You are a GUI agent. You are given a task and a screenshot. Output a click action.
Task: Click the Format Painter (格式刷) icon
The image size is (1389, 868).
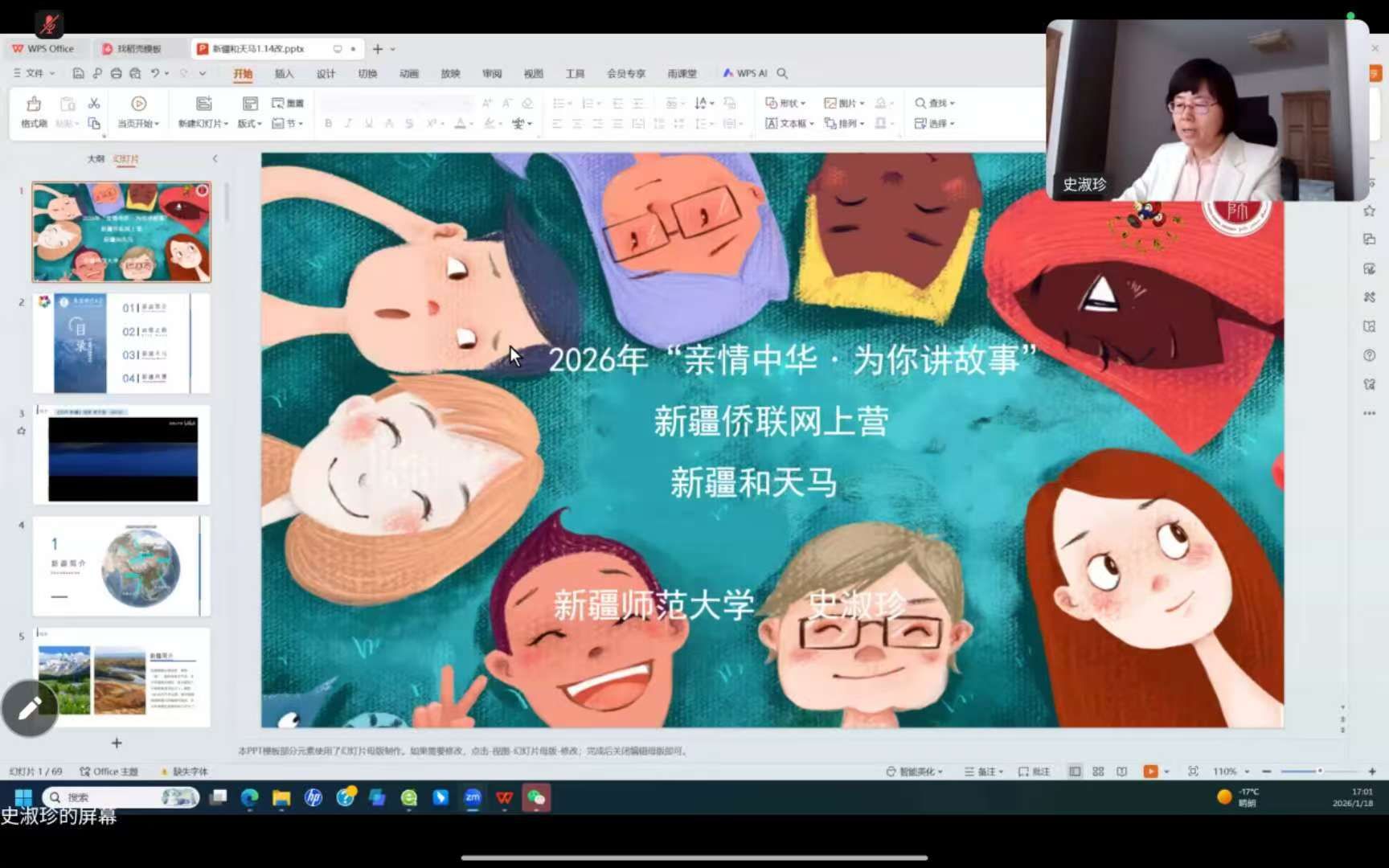(x=34, y=104)
